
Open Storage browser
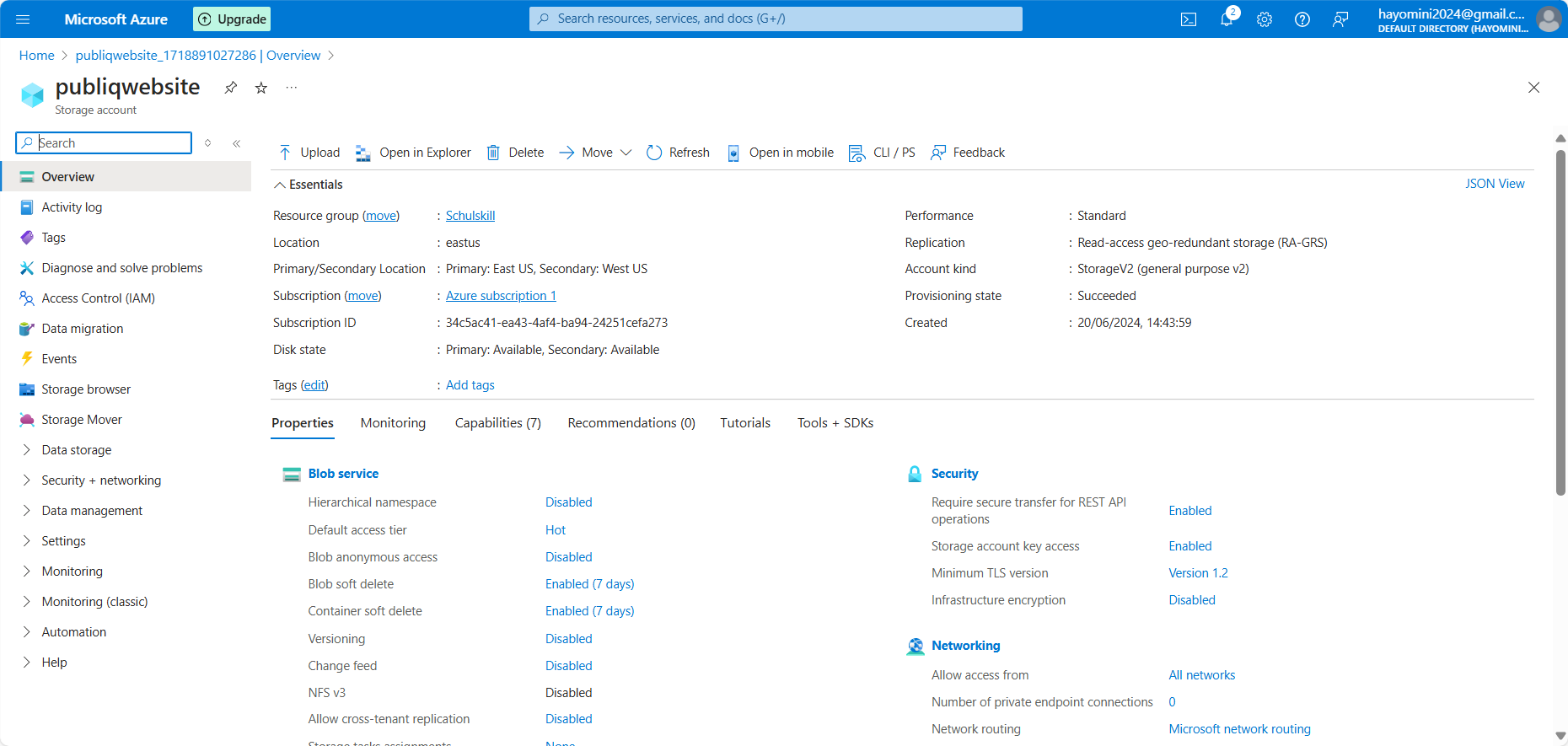click(x=126, y=389)
